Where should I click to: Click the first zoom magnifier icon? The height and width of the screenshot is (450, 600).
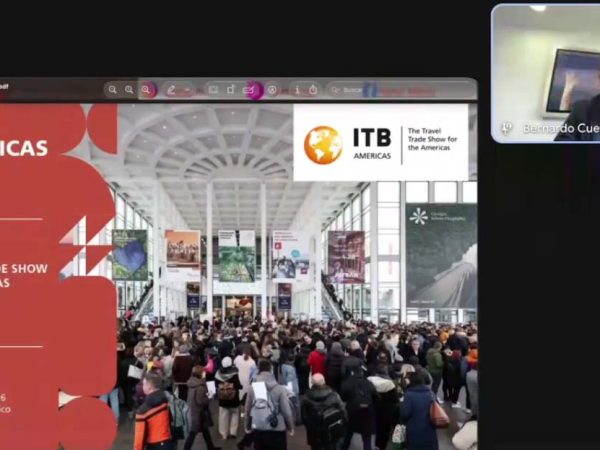point(112,90)
